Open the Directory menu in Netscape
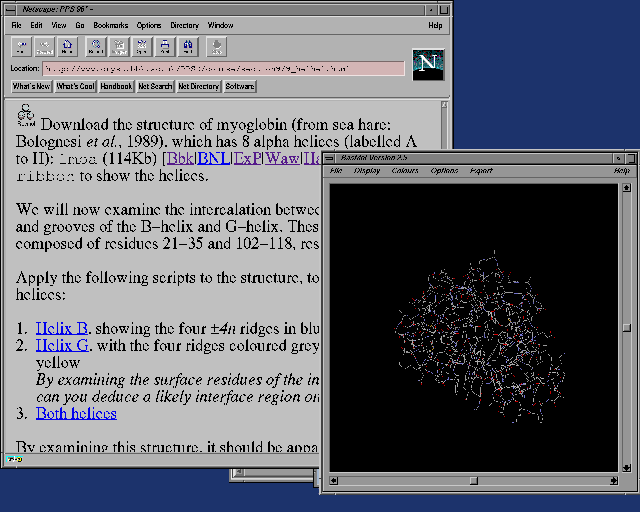The image size is (640, 512). coord(183,25)
